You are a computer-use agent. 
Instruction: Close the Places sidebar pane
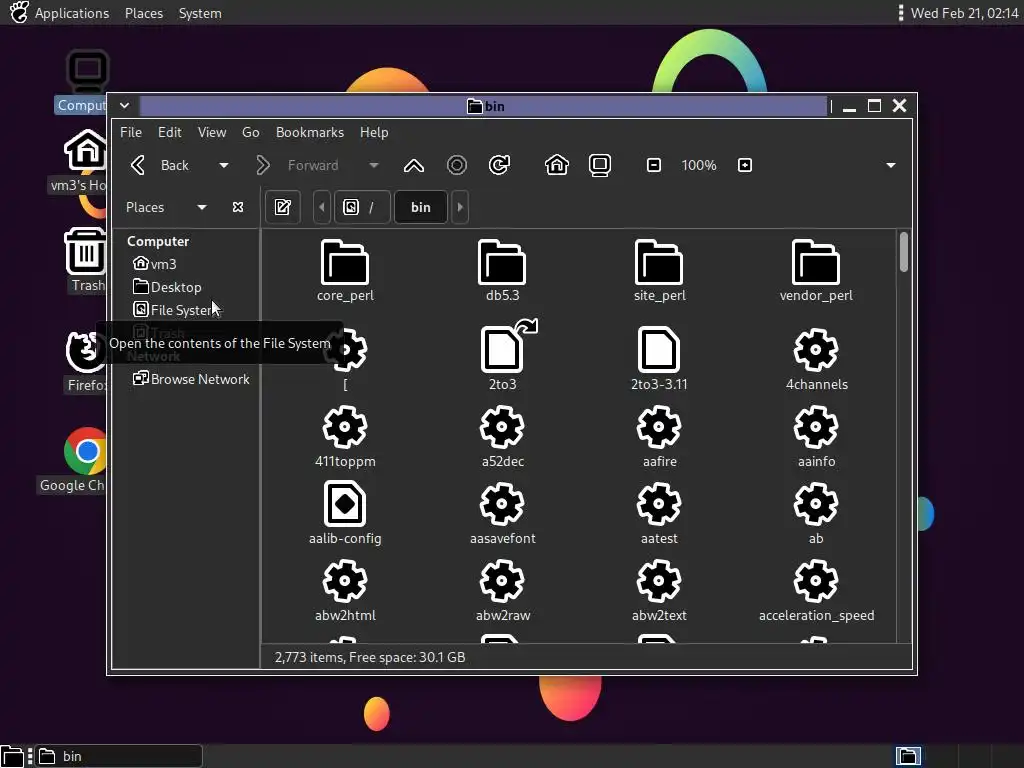pos(238,207)
